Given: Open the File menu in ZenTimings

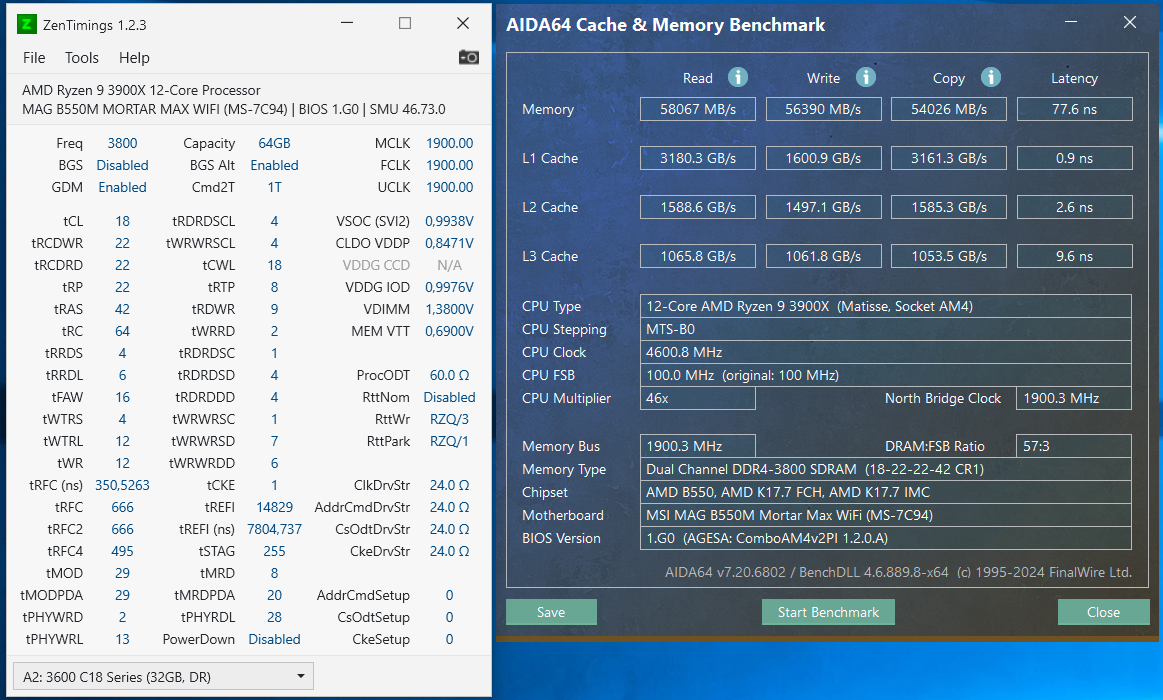Looking at the screenshot, I should [34, 58].
